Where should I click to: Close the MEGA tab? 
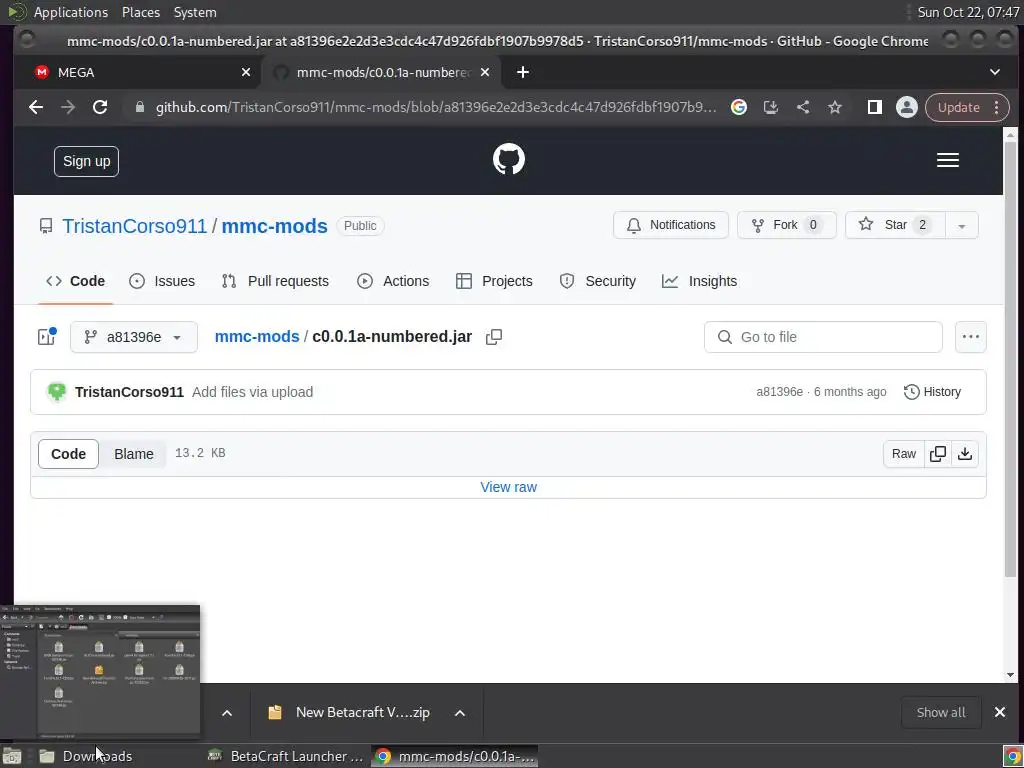246,72
